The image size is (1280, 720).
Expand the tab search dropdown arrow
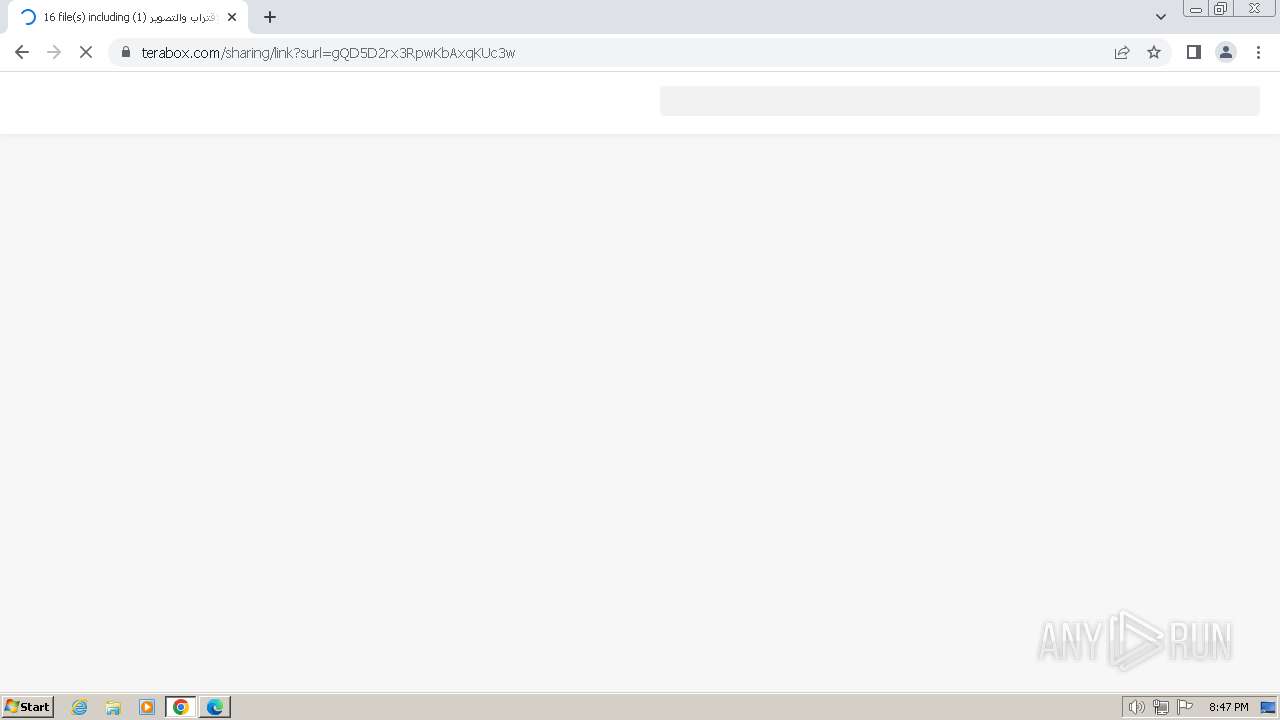pos(1161,17)
